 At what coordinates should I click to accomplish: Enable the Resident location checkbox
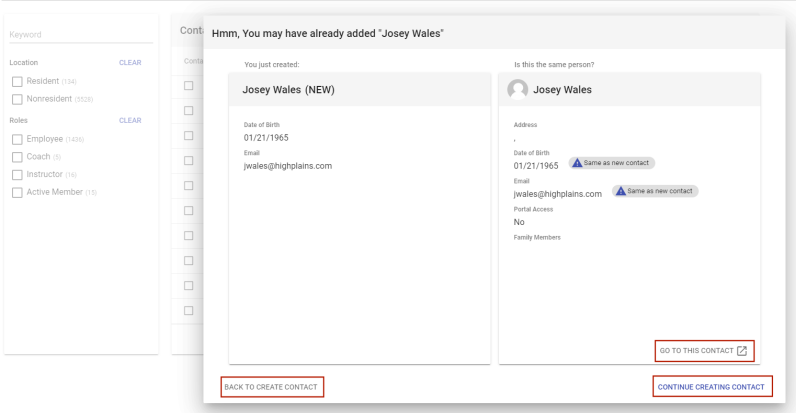pyautogui.click(x=17, y=81)
